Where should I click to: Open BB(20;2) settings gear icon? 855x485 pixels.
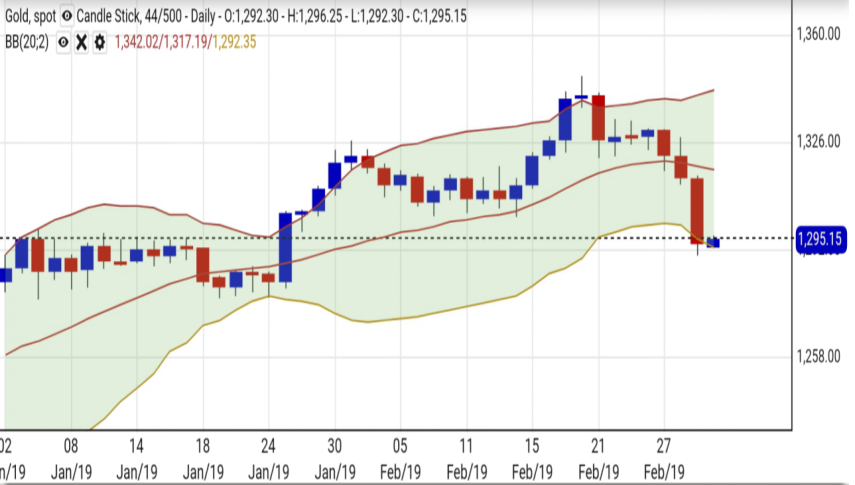click(x=101, y=42)
